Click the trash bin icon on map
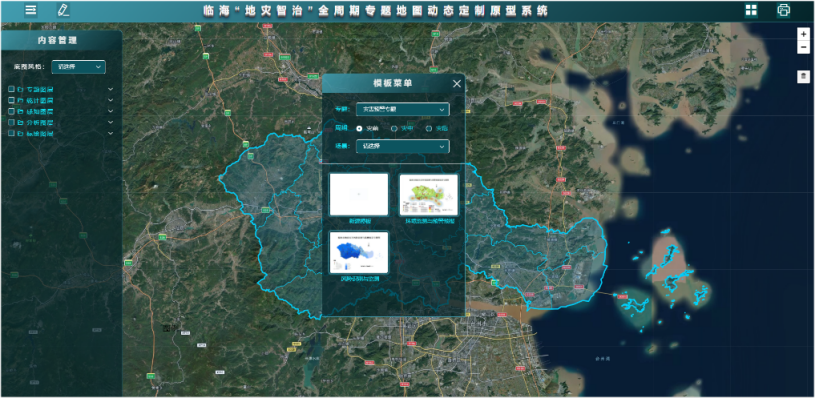Viewport: 815px width, 399px height. pos(804,77)
